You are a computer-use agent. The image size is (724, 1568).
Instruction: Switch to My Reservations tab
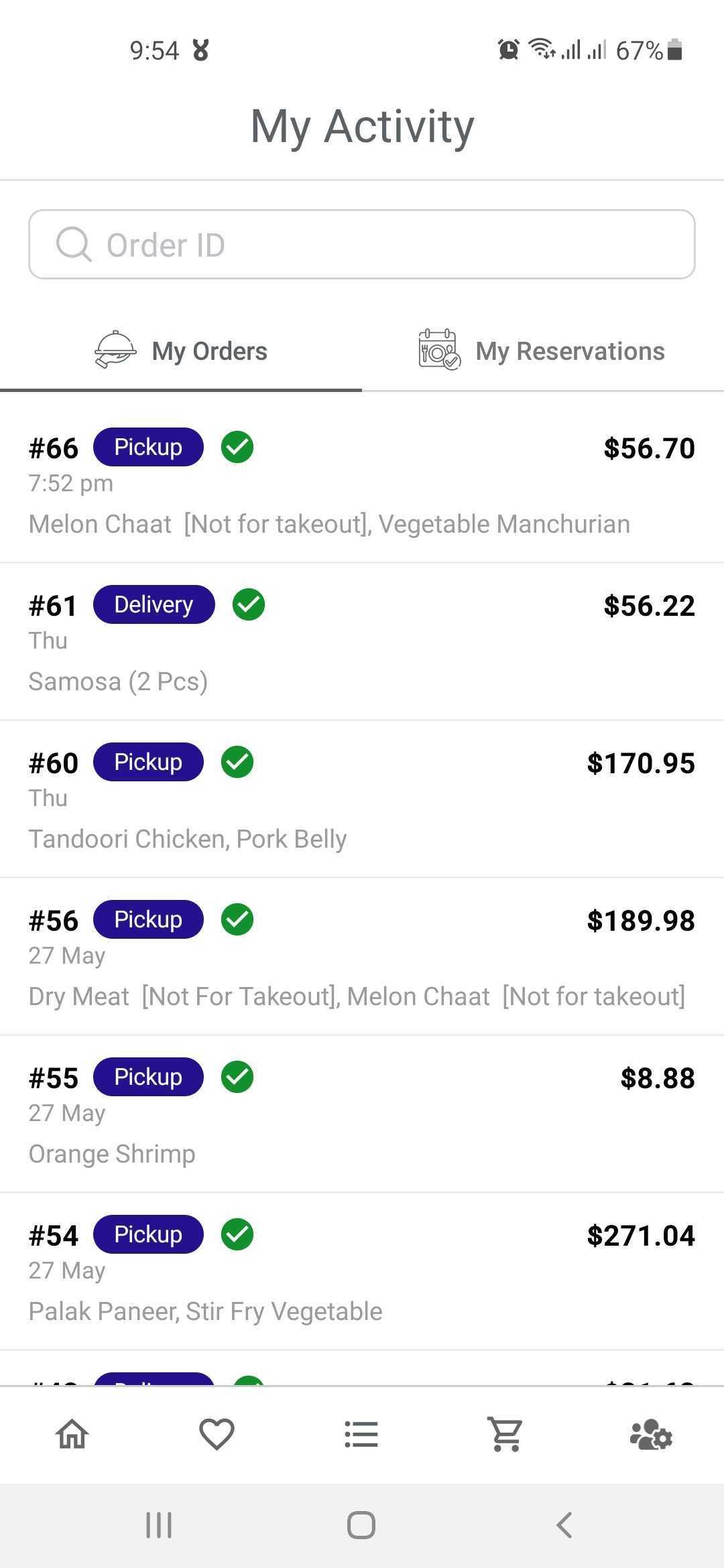[x=543, y=350]
